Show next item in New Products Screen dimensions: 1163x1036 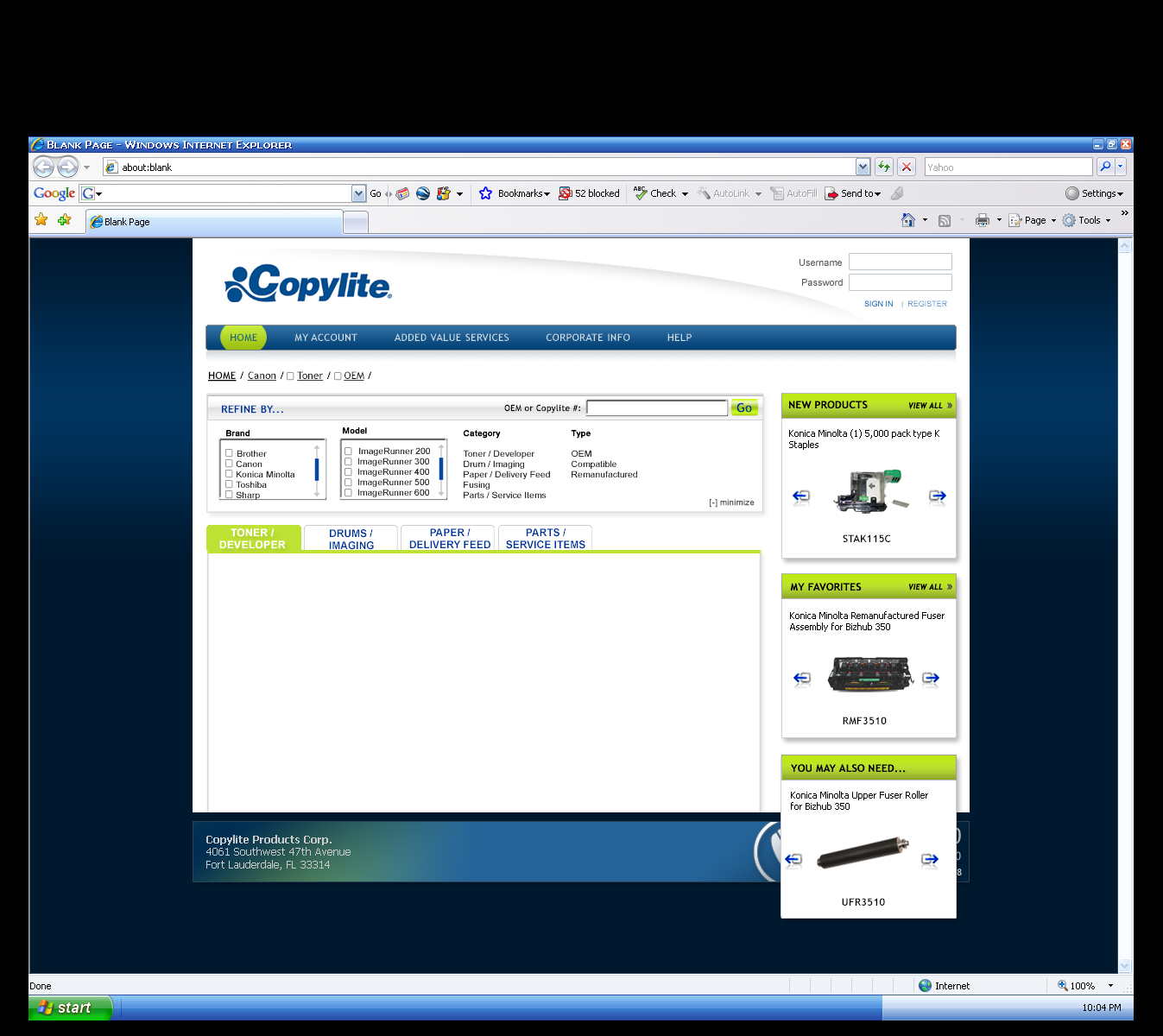pyautogui.click(x=938, y=496)
